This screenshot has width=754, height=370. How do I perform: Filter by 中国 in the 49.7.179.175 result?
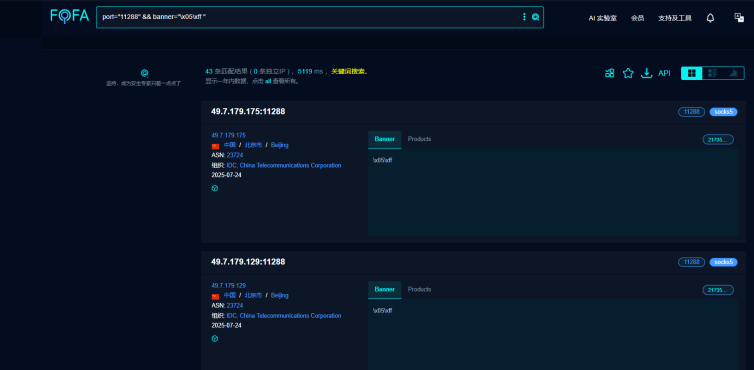point(229,145)
